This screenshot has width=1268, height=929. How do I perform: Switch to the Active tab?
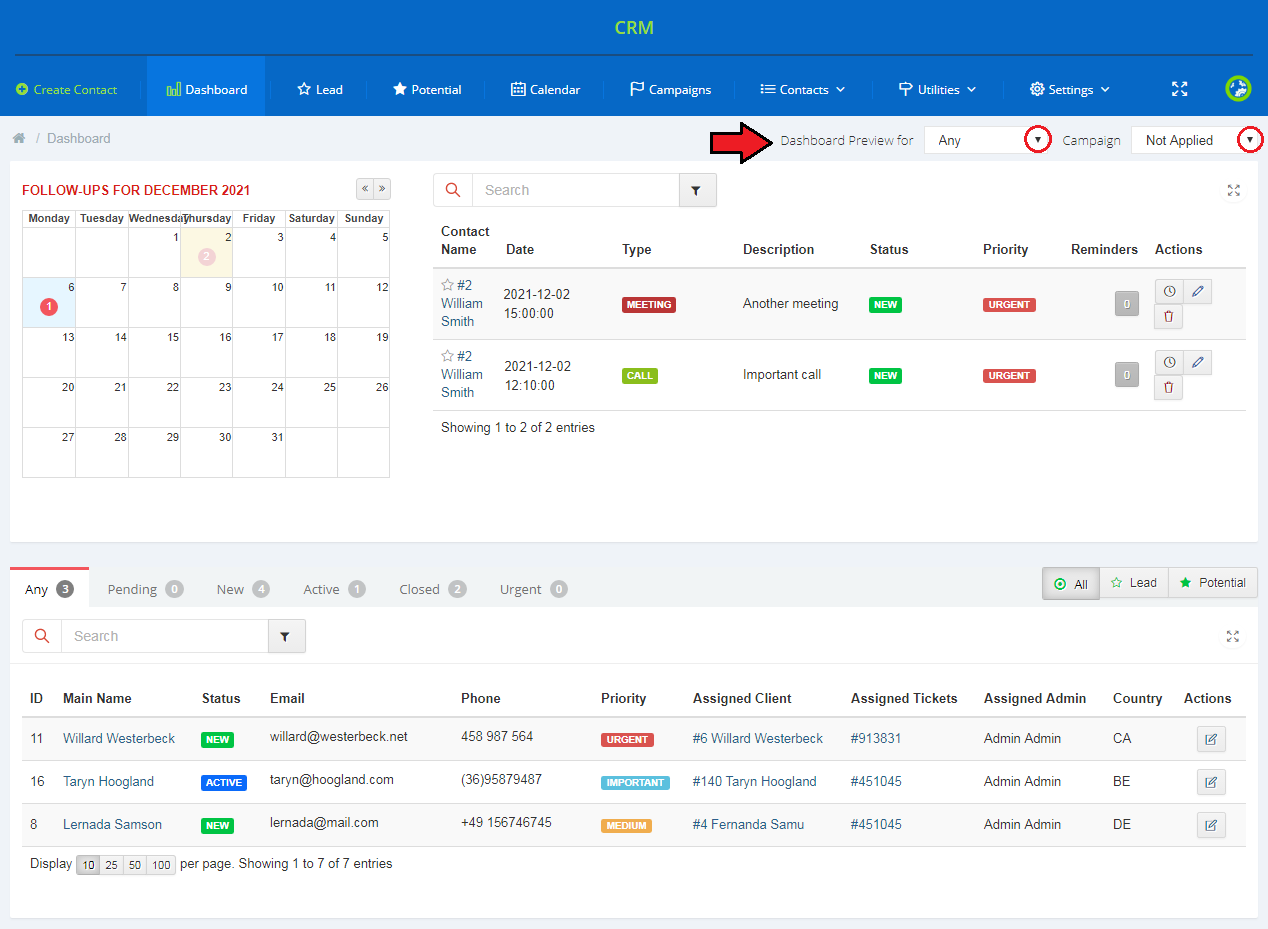[334, 589]
